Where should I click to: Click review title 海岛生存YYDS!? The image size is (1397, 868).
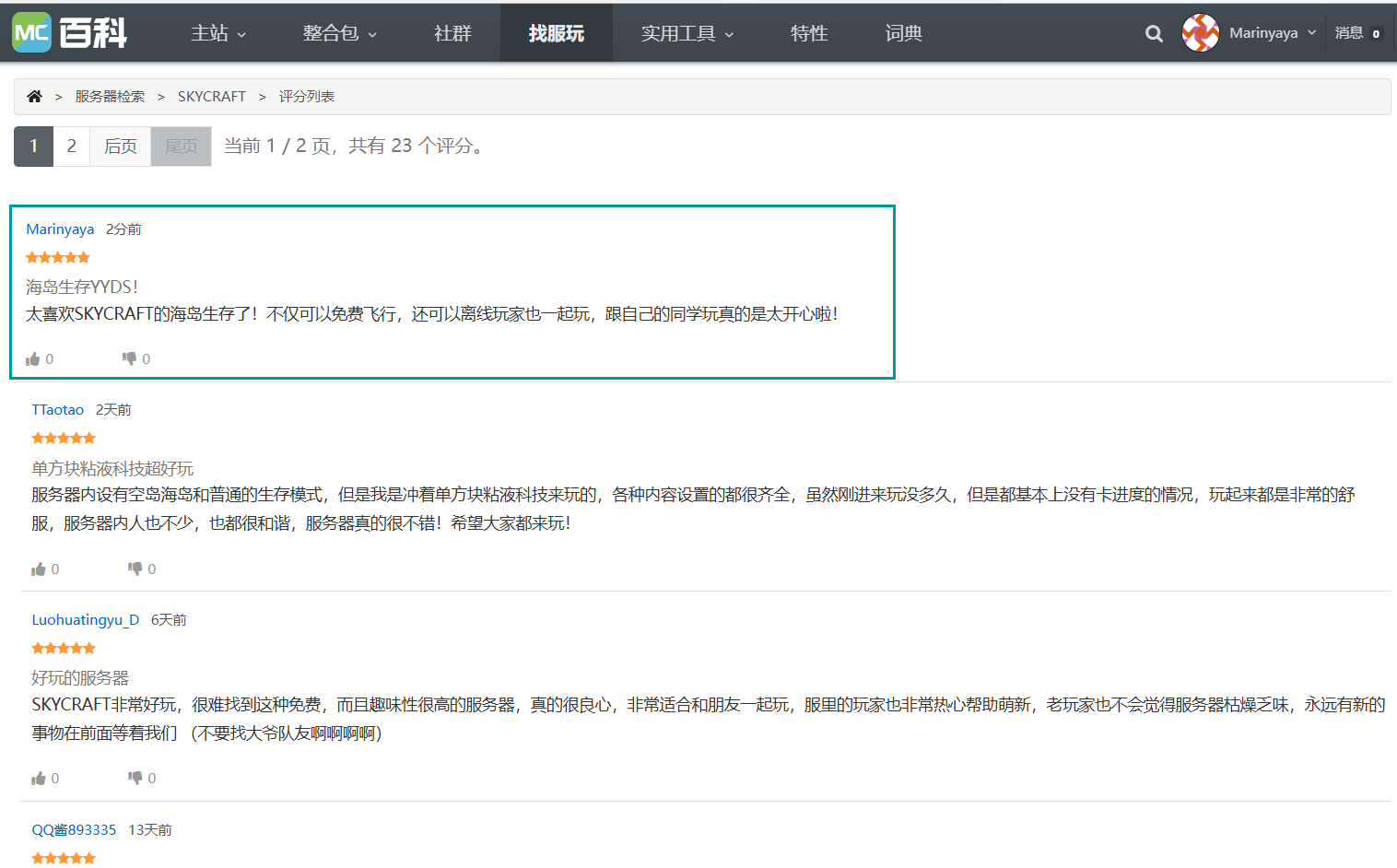point(82,287)
